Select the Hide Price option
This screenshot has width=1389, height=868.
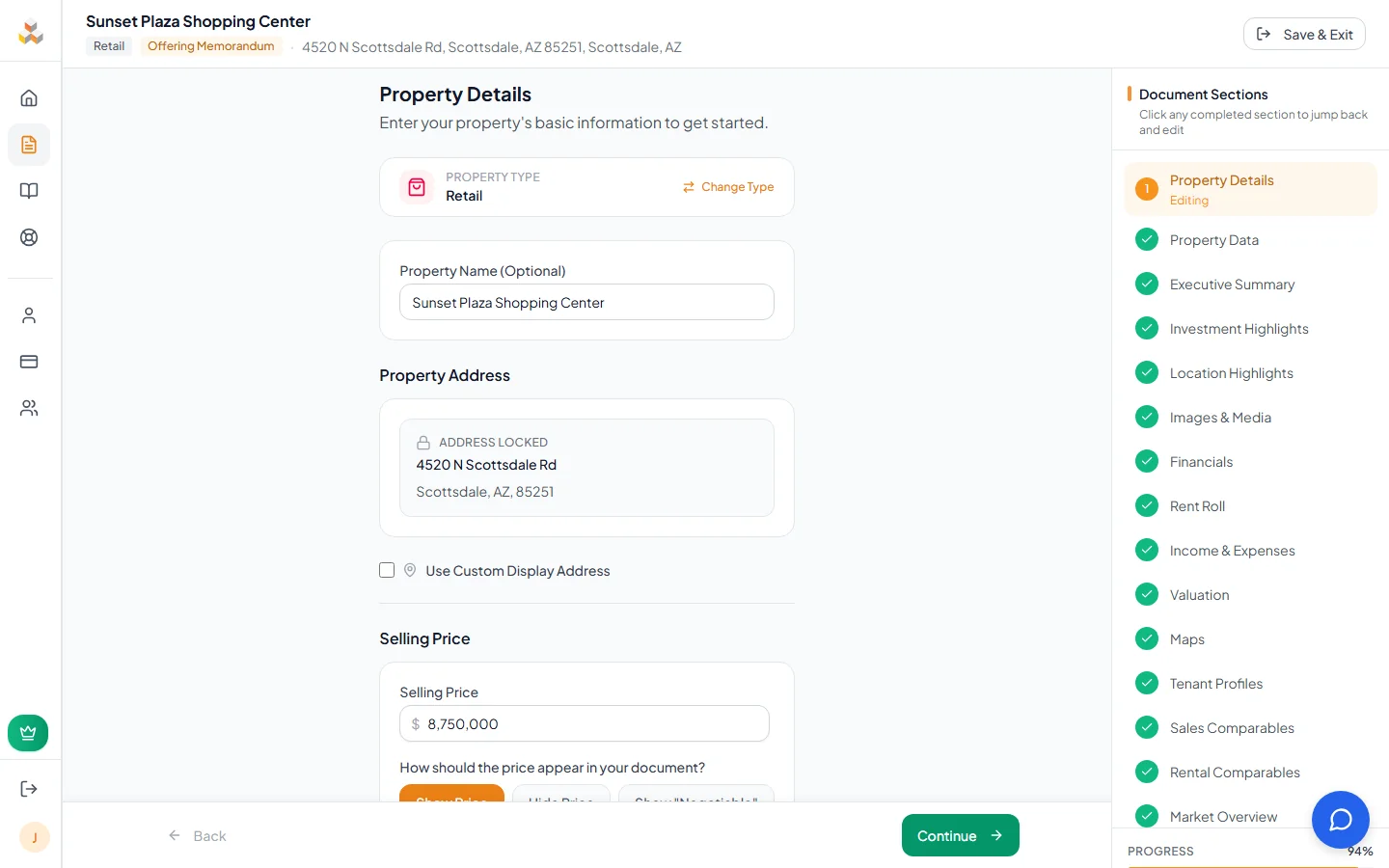pyautogui.click(x=560, y=801)
